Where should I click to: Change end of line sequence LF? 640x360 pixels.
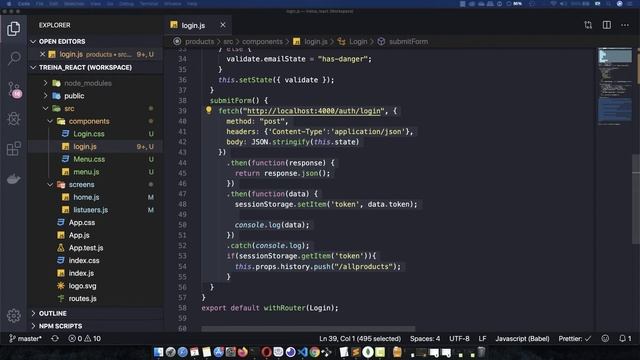[x=482, y=338]
